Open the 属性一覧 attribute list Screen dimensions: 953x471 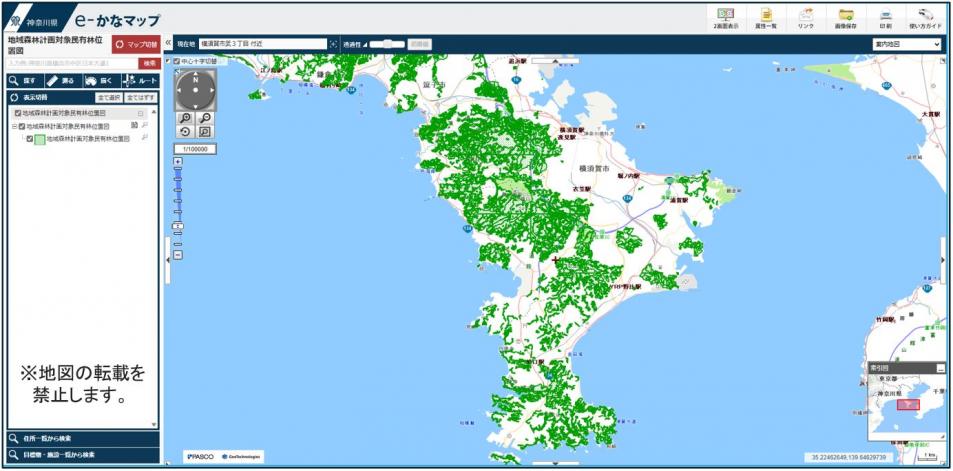(x=765, y=17)
